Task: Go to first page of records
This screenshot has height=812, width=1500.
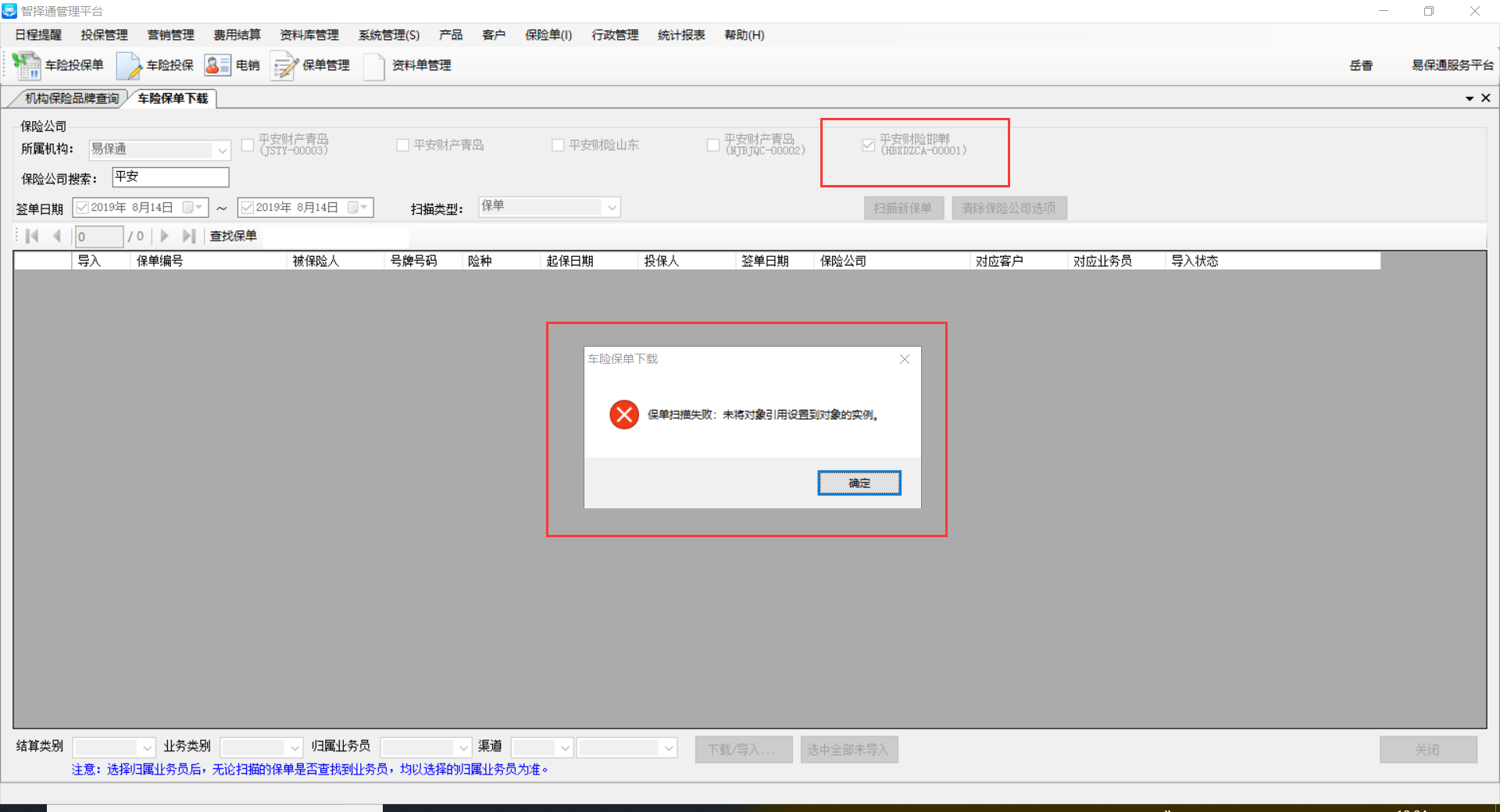Action: (32, 236)
